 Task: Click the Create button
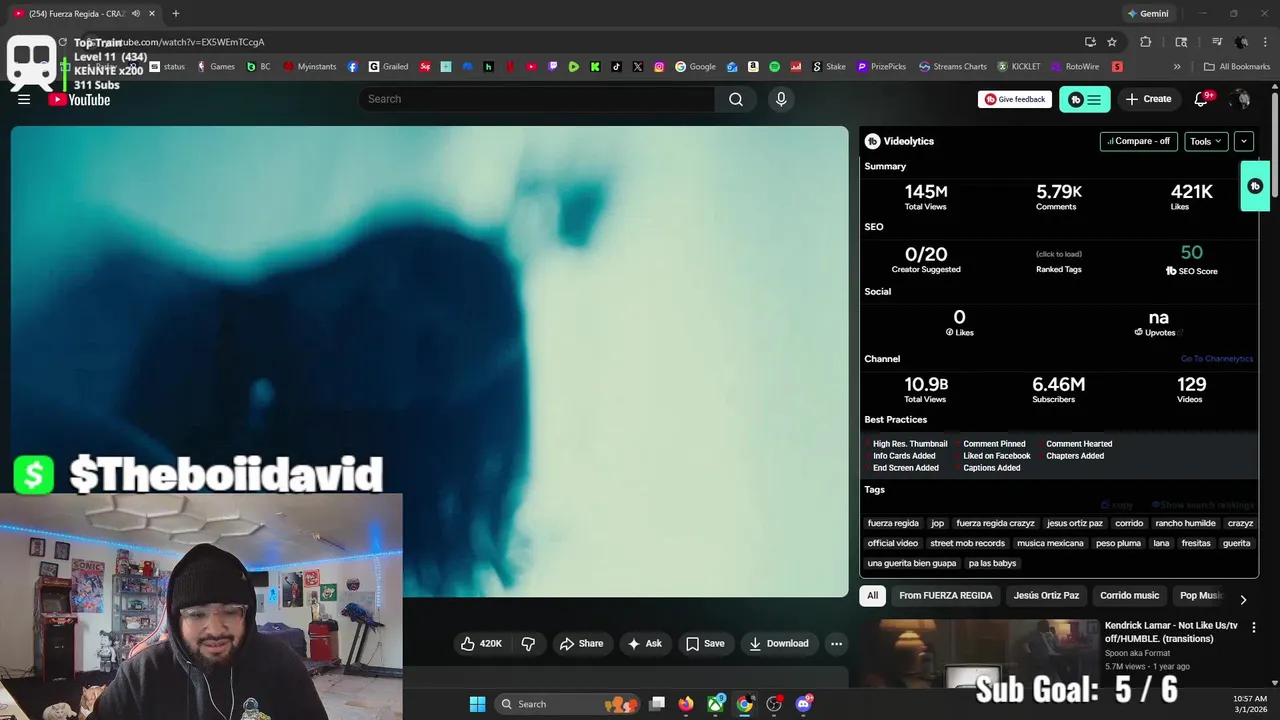[x=1148, y=99]
